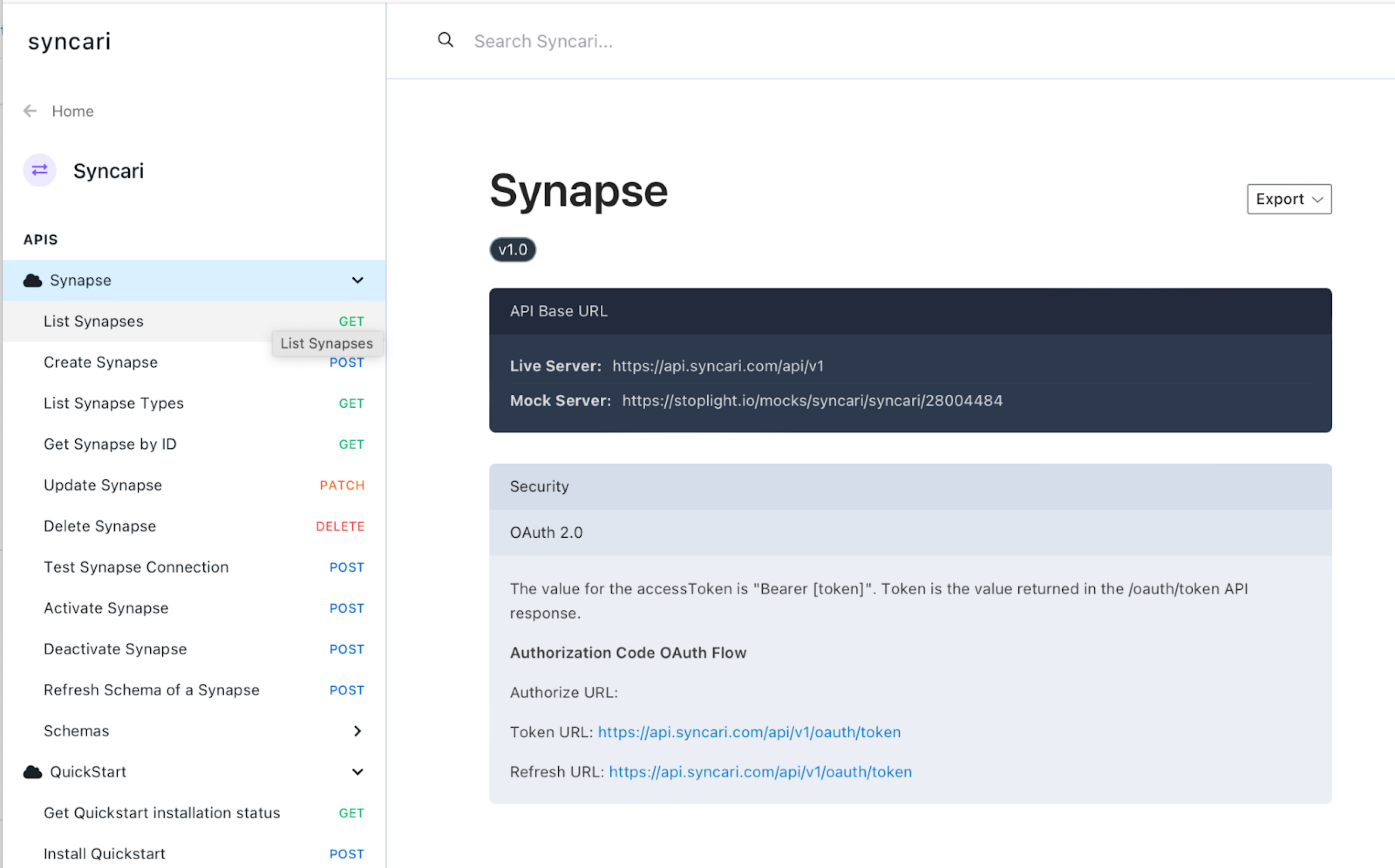Select Deactivate Synapse endpoint
The height and width of the screenshot is (868, 1395).
pyautogui.click(x=194, y=649)
